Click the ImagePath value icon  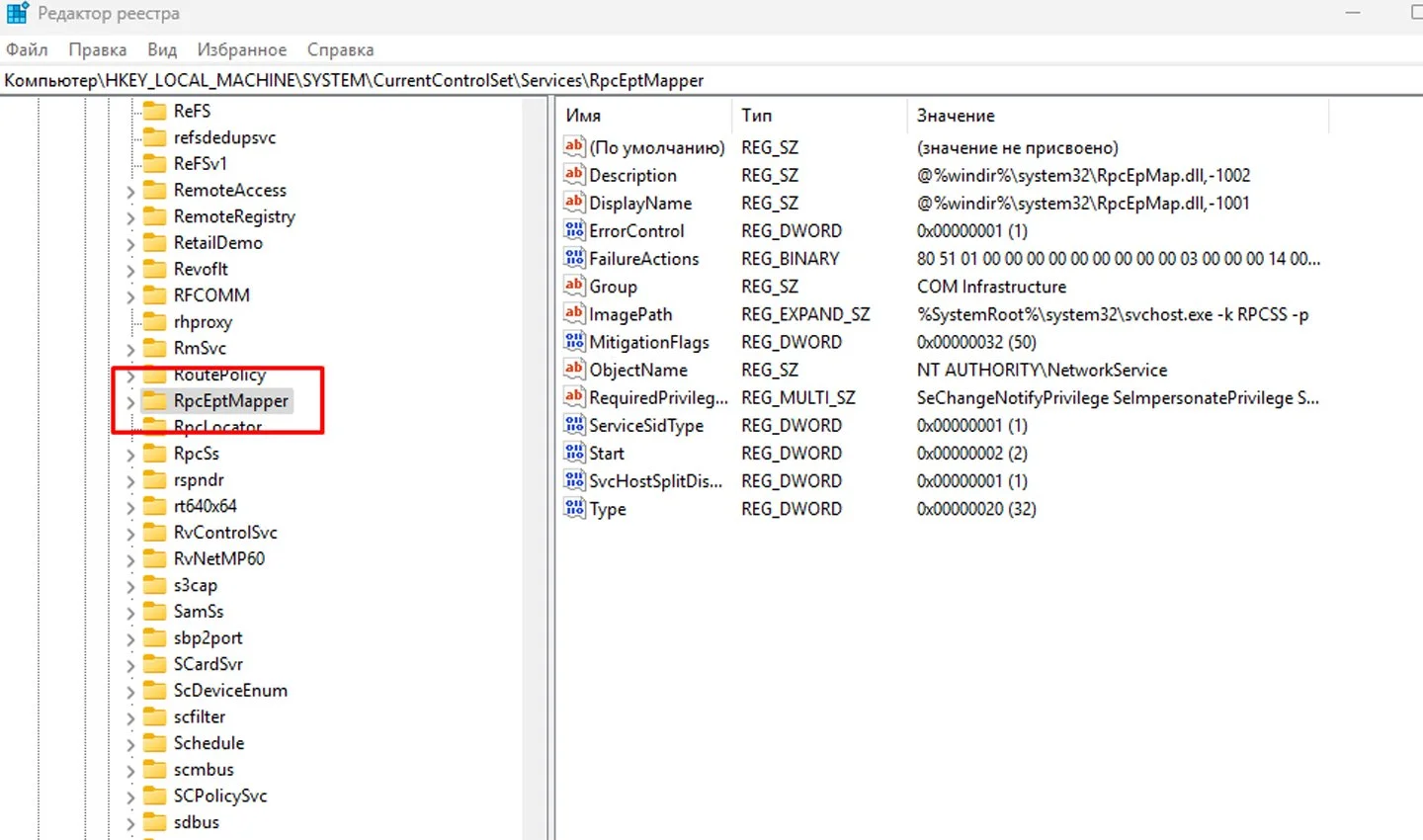point(574,314)
